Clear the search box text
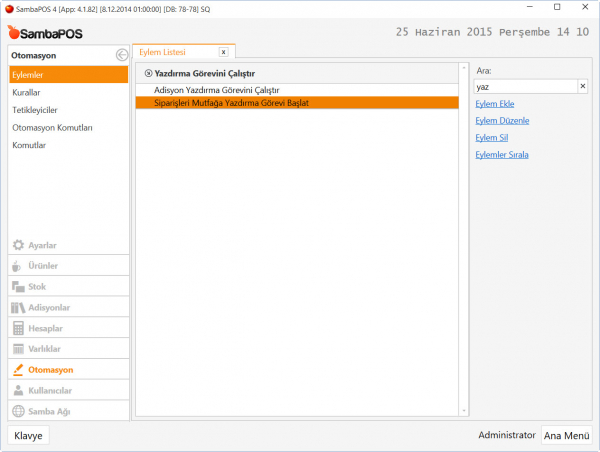The height and width of the screenshot is (452, 600). point(583,87)
